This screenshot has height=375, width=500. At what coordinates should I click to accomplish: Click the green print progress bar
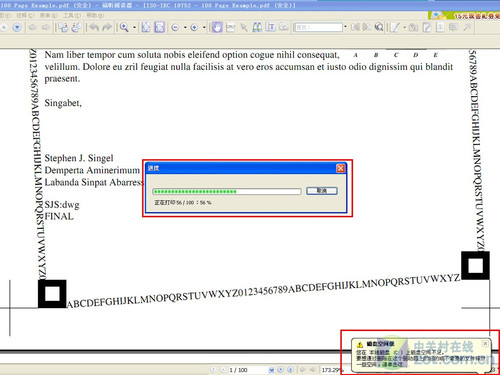(227, 191)
